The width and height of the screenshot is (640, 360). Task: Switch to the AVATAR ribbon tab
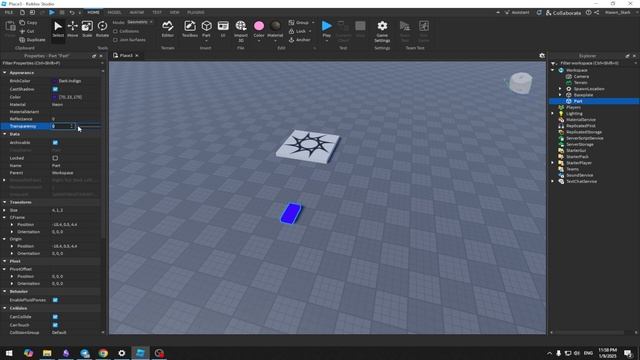[x=137, y=13]
